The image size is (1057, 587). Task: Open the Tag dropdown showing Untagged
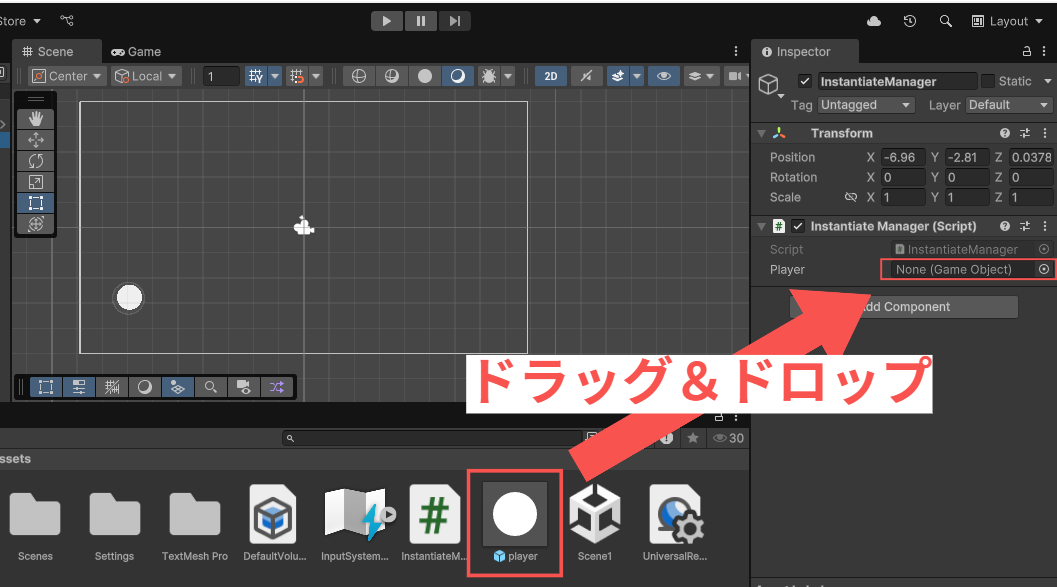tap(865, 104)
